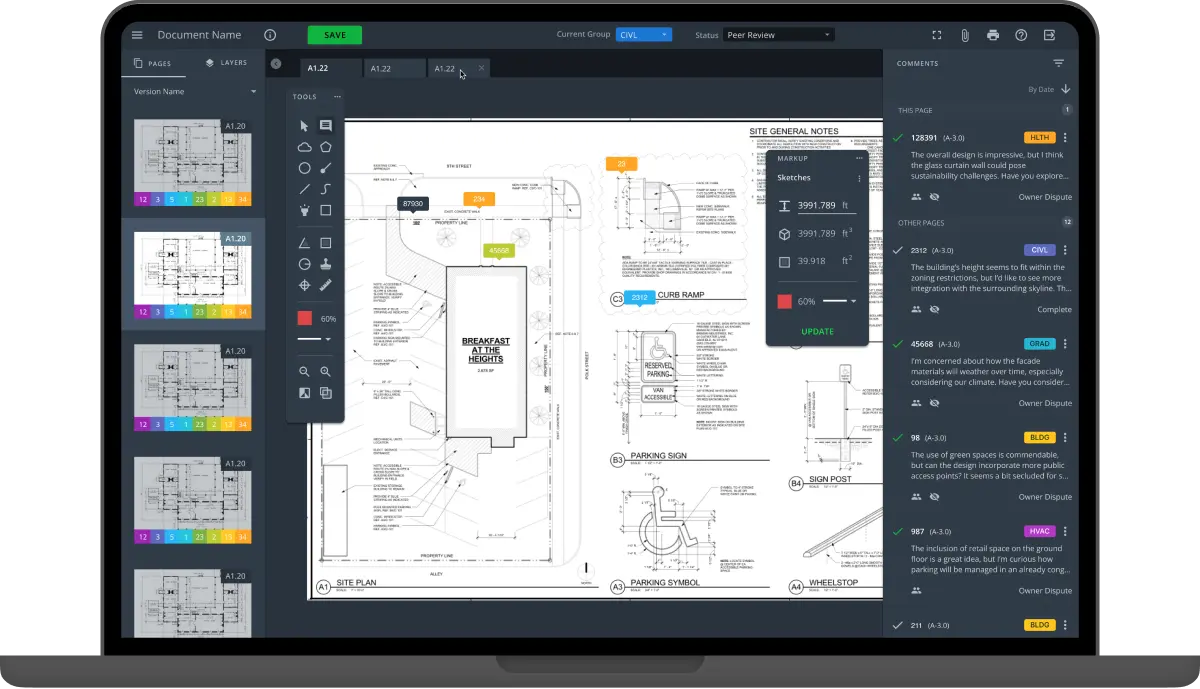This screenshot has height=689, width=1200.
Task: Open the Sketches options menu
Action: 859,178
